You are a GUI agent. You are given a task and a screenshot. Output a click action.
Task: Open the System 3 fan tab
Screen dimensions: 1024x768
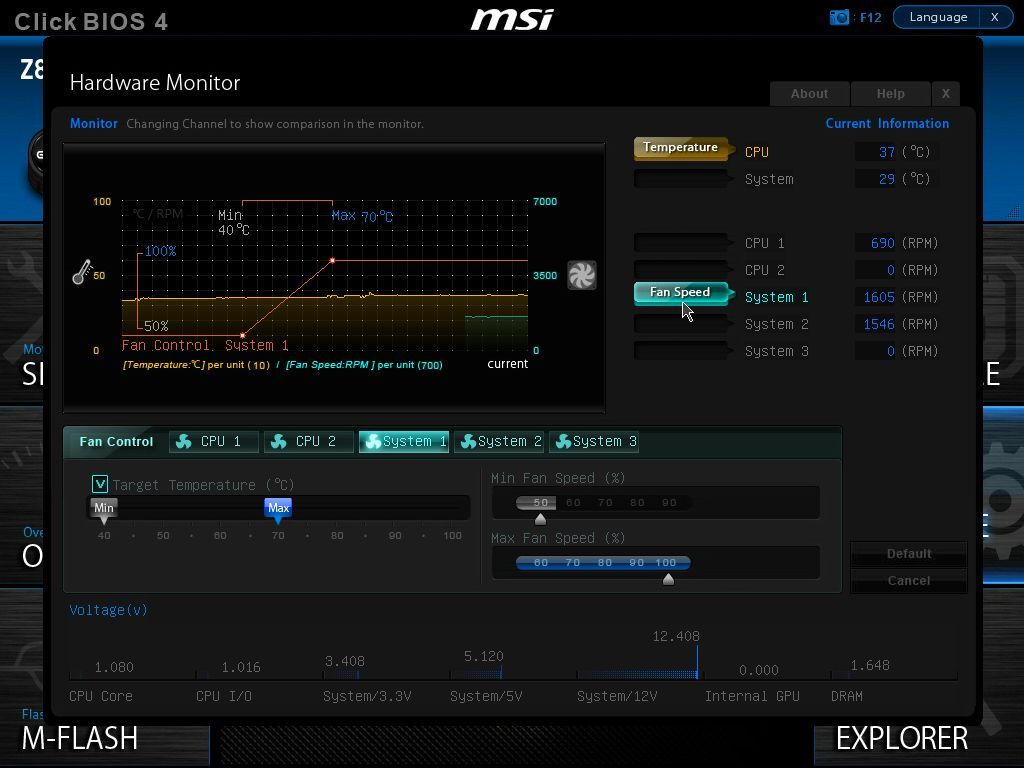pos(594,441)
